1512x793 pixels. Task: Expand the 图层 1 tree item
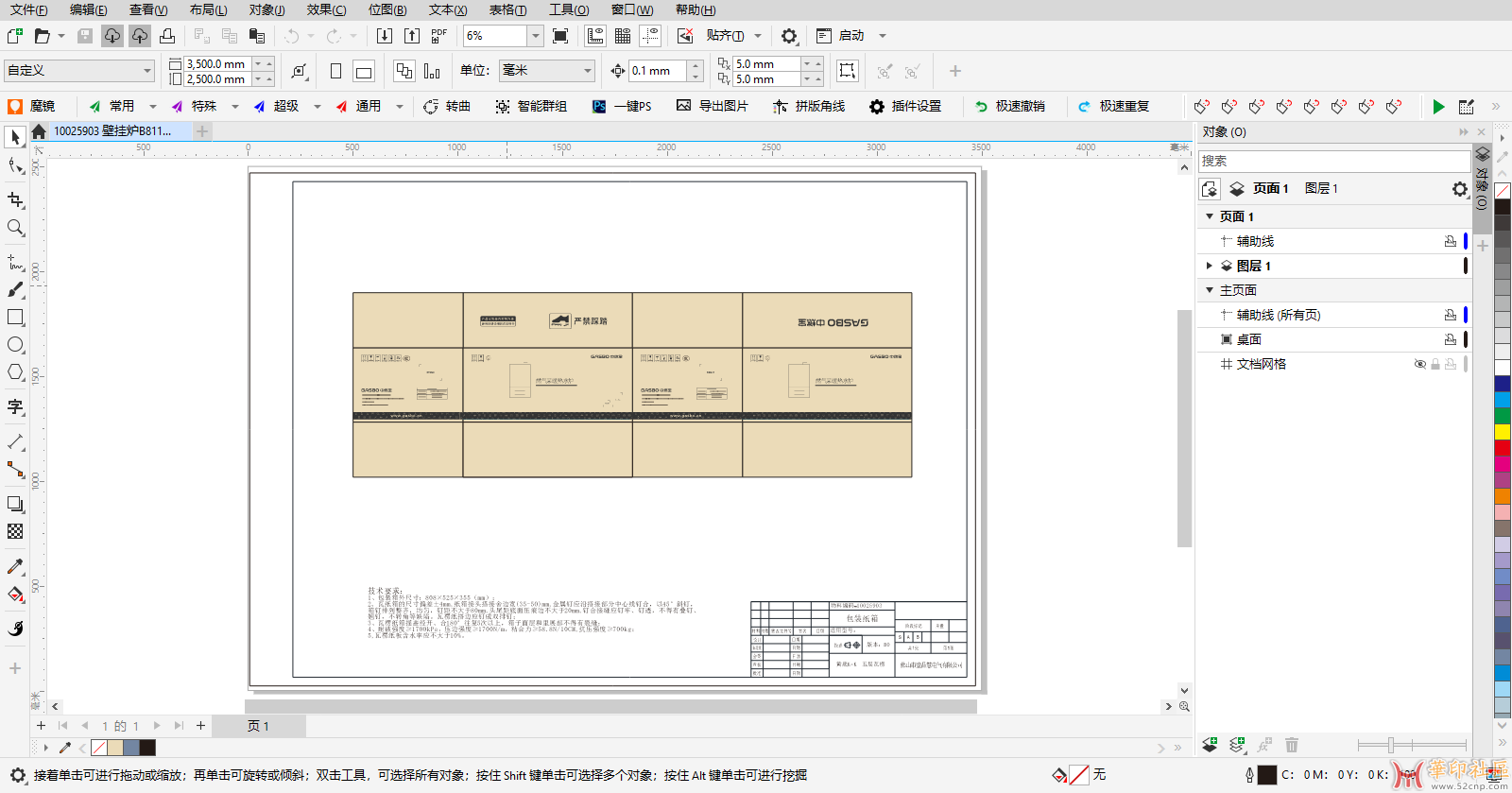[x=1209, y=266]
